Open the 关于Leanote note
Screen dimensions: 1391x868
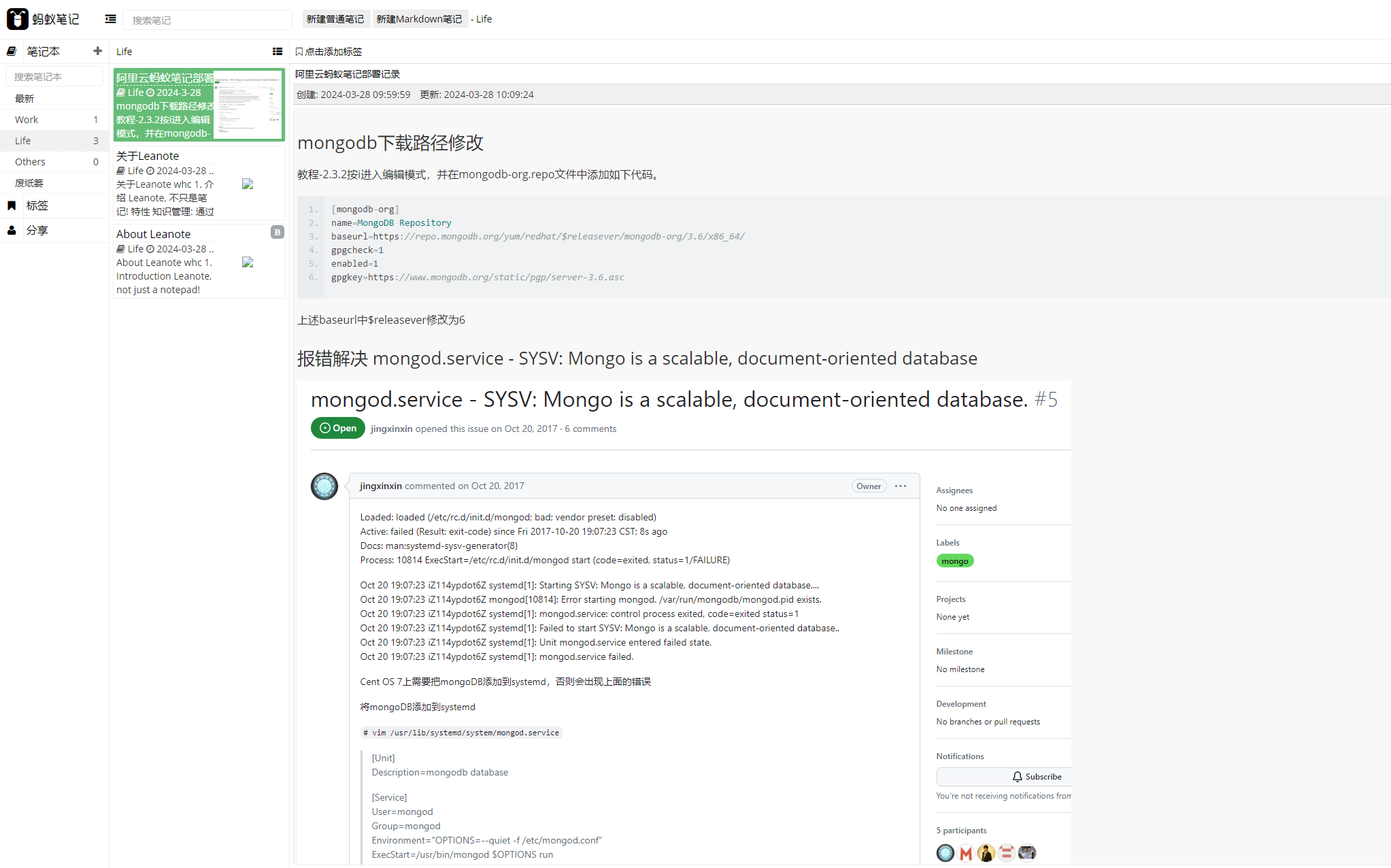199,183
